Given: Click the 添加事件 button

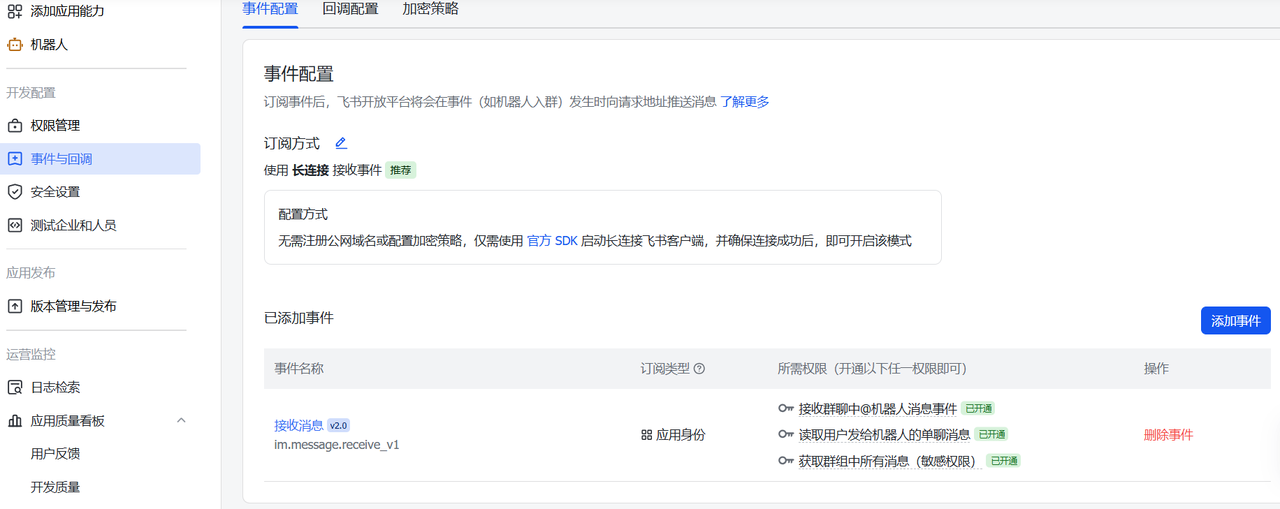Looking at the screenshot, I should tap(1235, 321).
